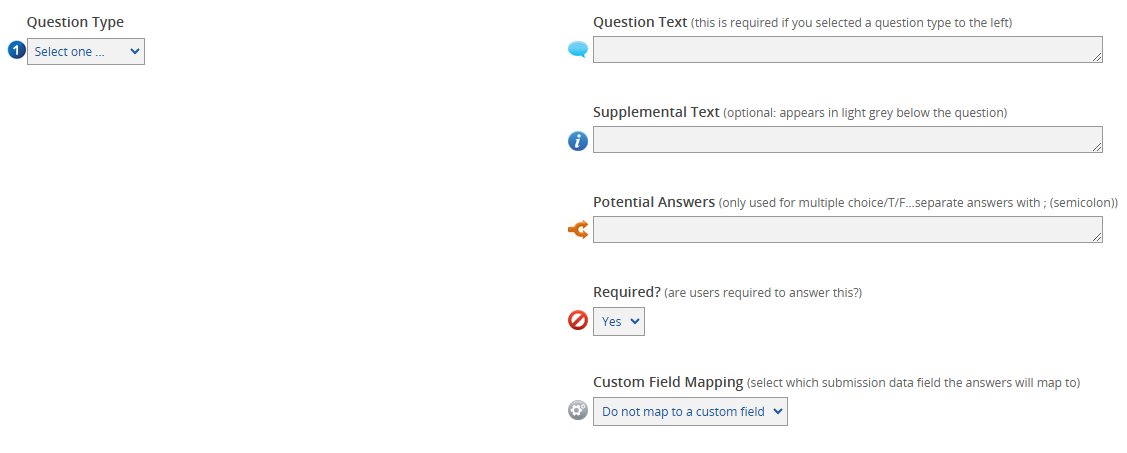Screen dimensions: 1127x453
Task: Click the 'Required?' label text
Action: pyautogui.click(x=627, y=292)
